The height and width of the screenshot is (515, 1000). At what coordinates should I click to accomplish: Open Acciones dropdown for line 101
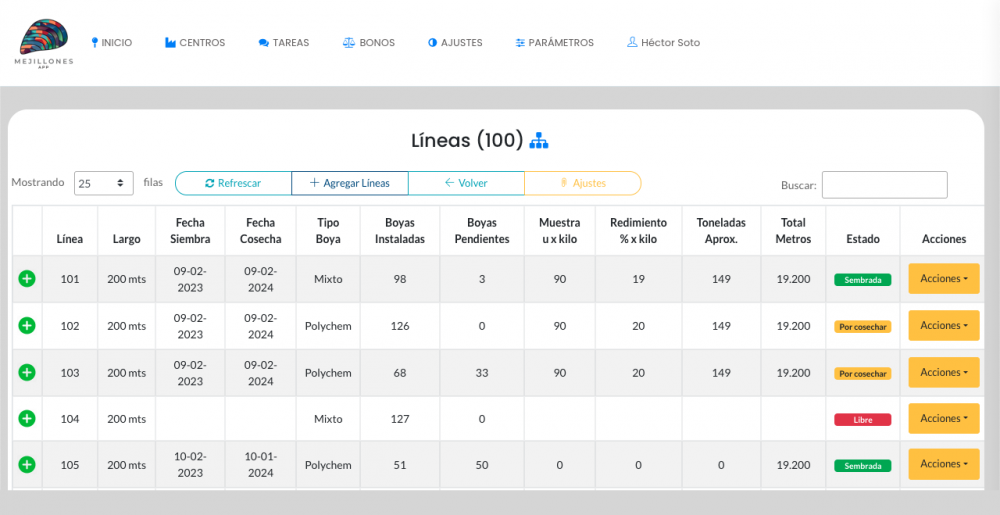point(944,279)
